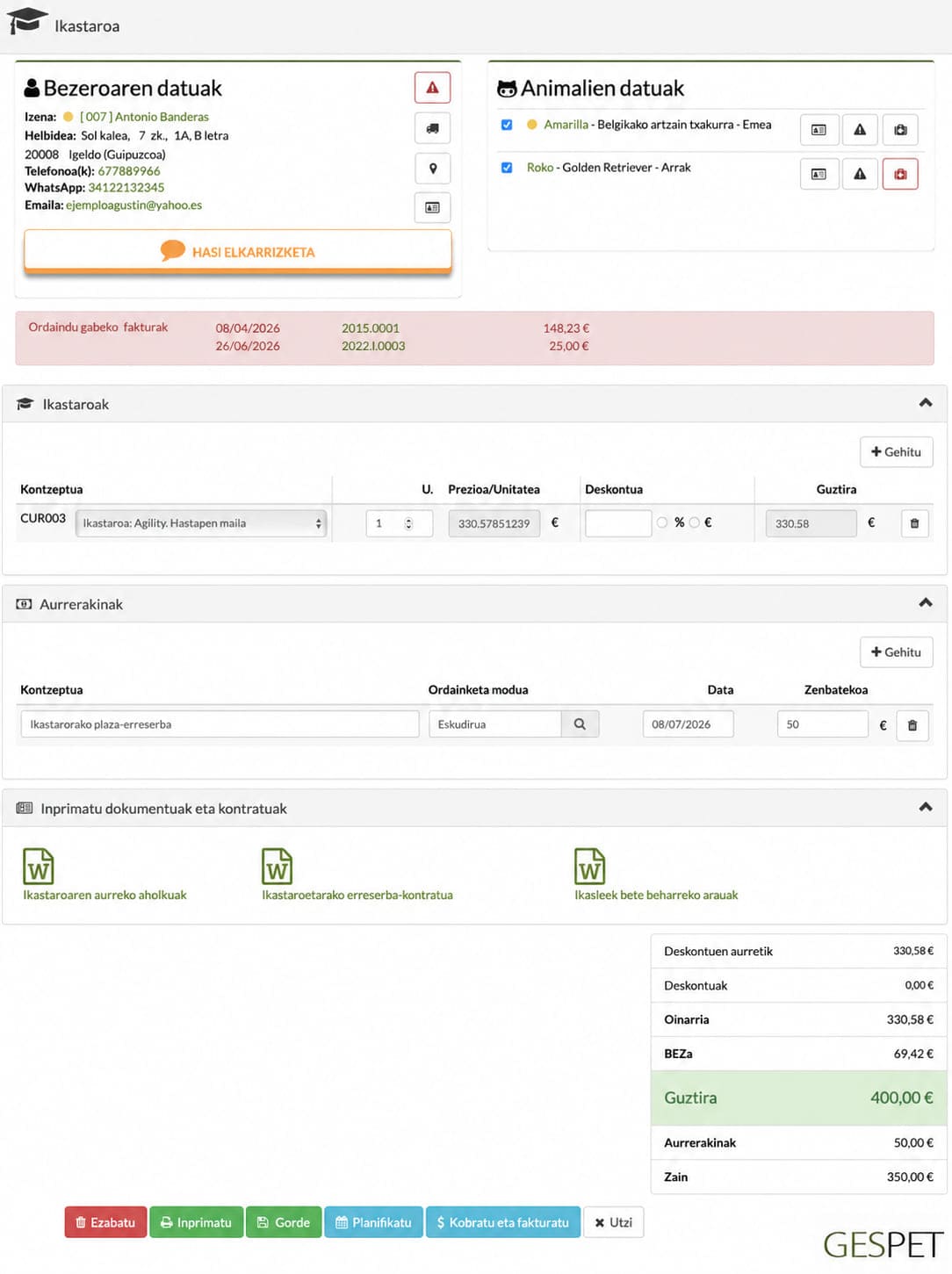Open Amarilla's ID card icon

pyautogui.click(x=819, y=130)
